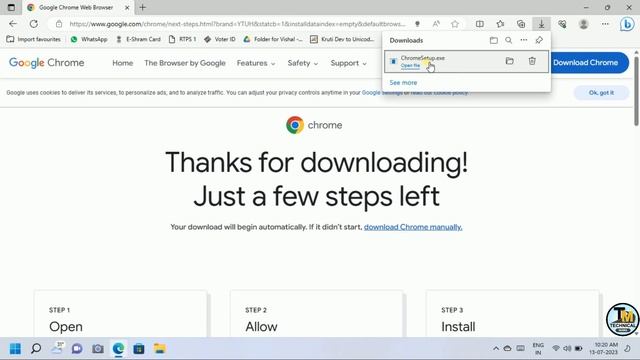Image resolution: width=640 pixels, height=360 pixels.
Task: Click the Read aloud icon in address bar
Action: pyautogui.click(x=436, y=24)
